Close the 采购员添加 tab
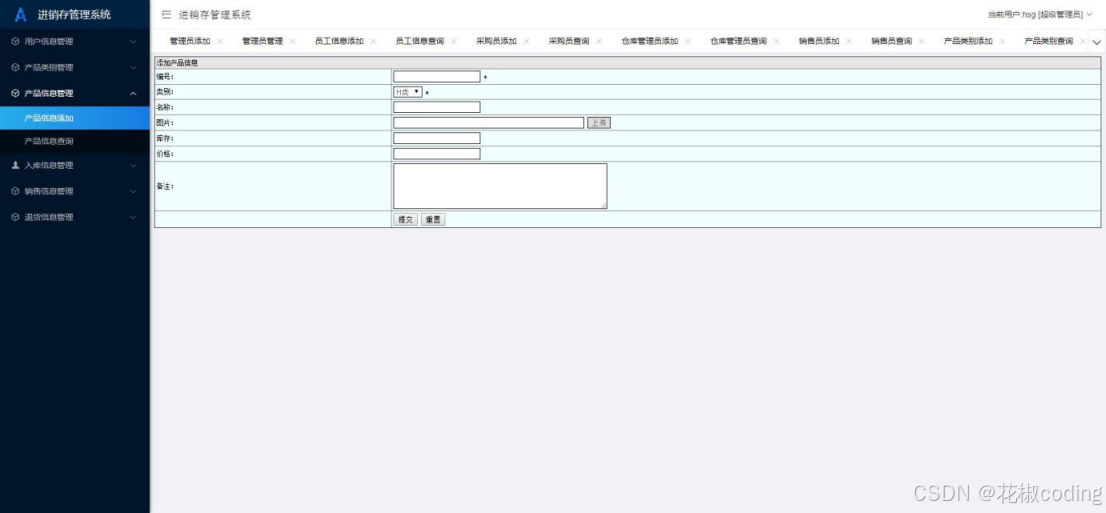This screenshot has height=513, width=1106. [x=526, y=42]
